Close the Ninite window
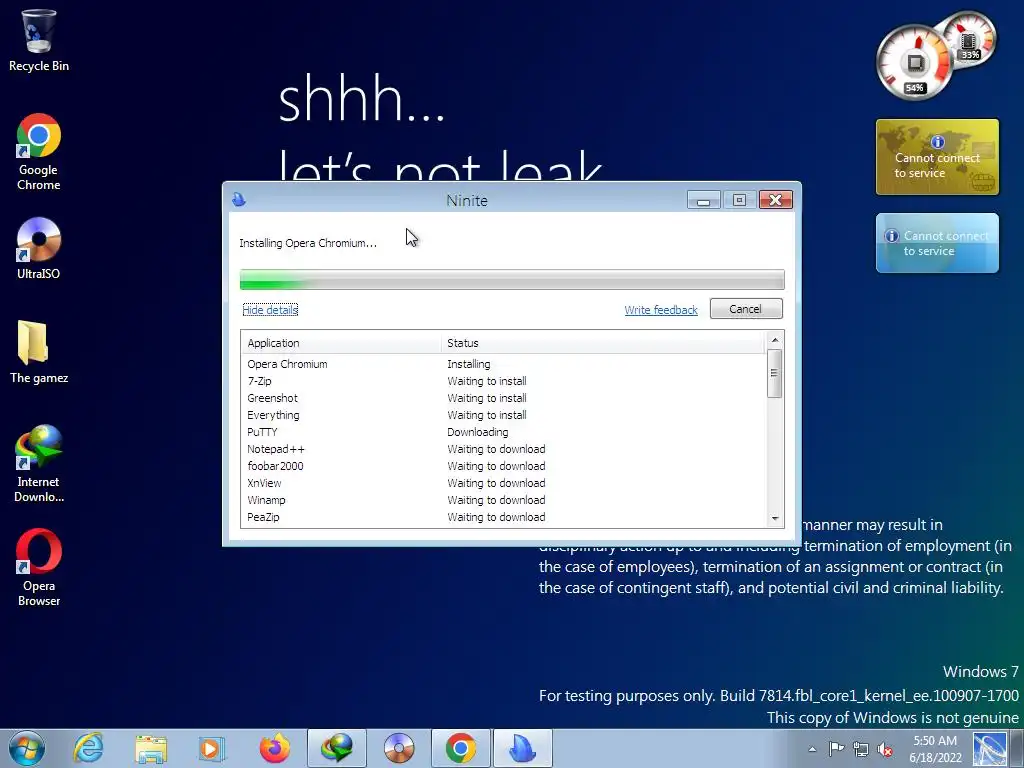Viewport: 1024px width, 768px height. 776,200
